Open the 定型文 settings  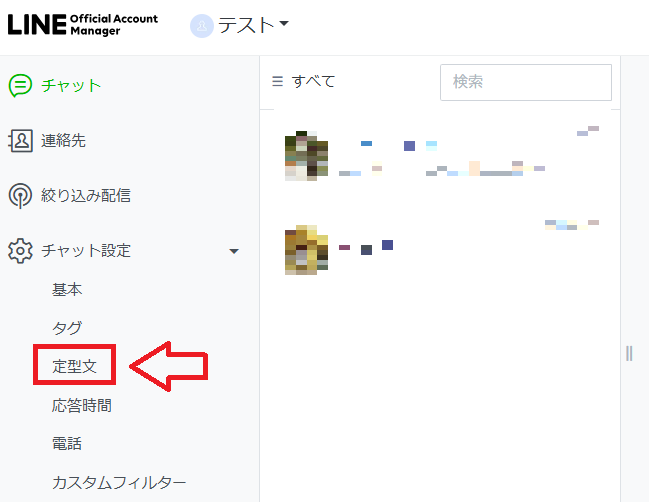[75, 366]
